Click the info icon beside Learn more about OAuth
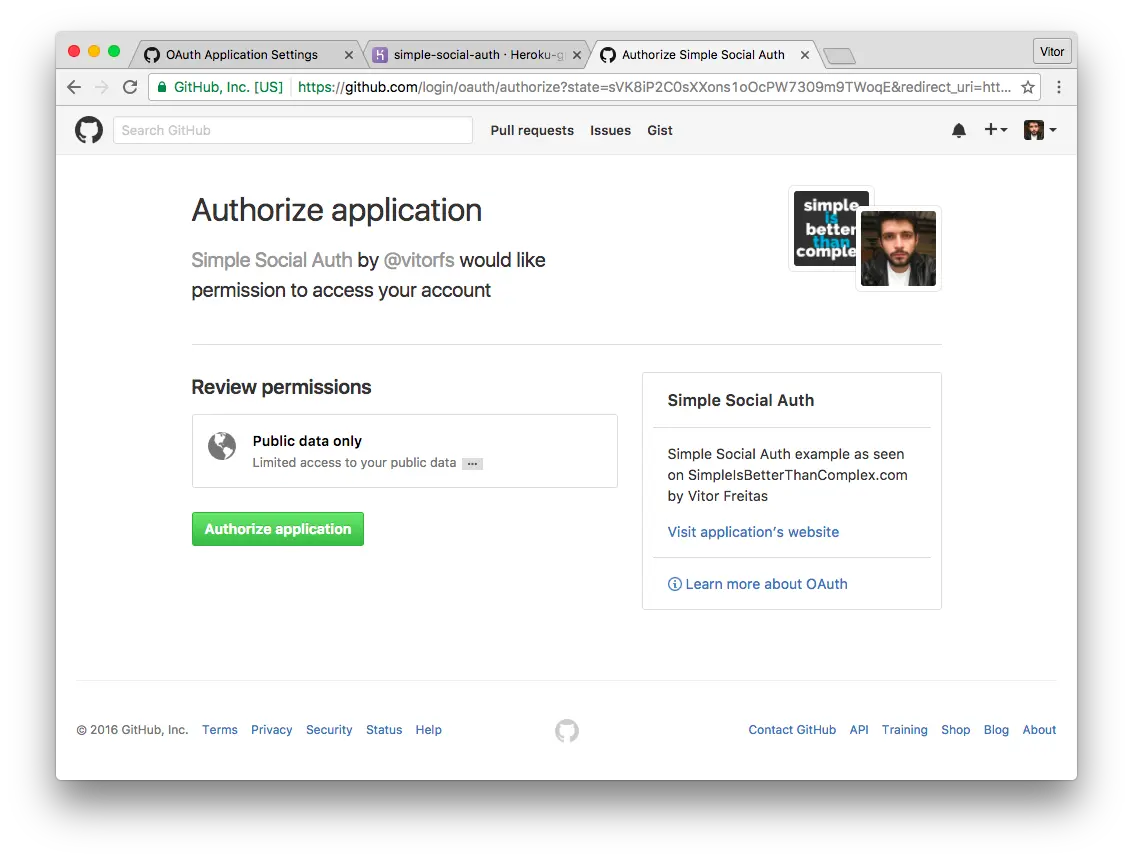 (675, 583)
